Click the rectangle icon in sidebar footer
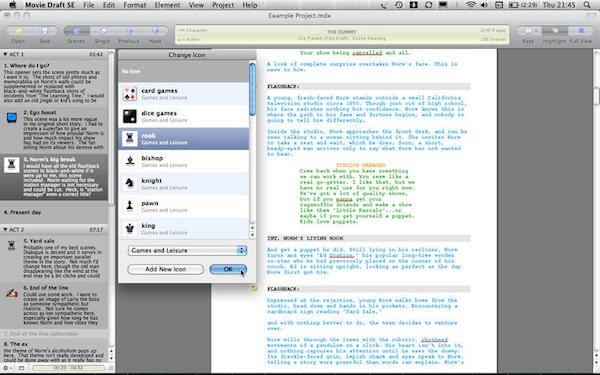The height and width of the screenshot is (375, 600). click(21, 368)
